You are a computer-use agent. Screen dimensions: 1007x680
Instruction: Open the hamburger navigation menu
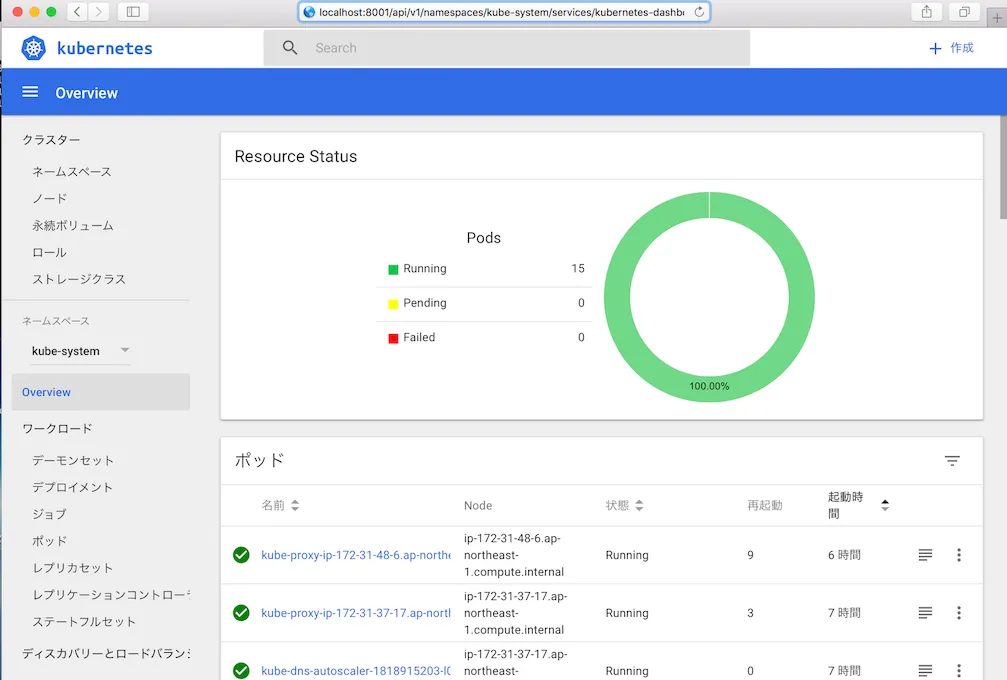coord(30,92)
